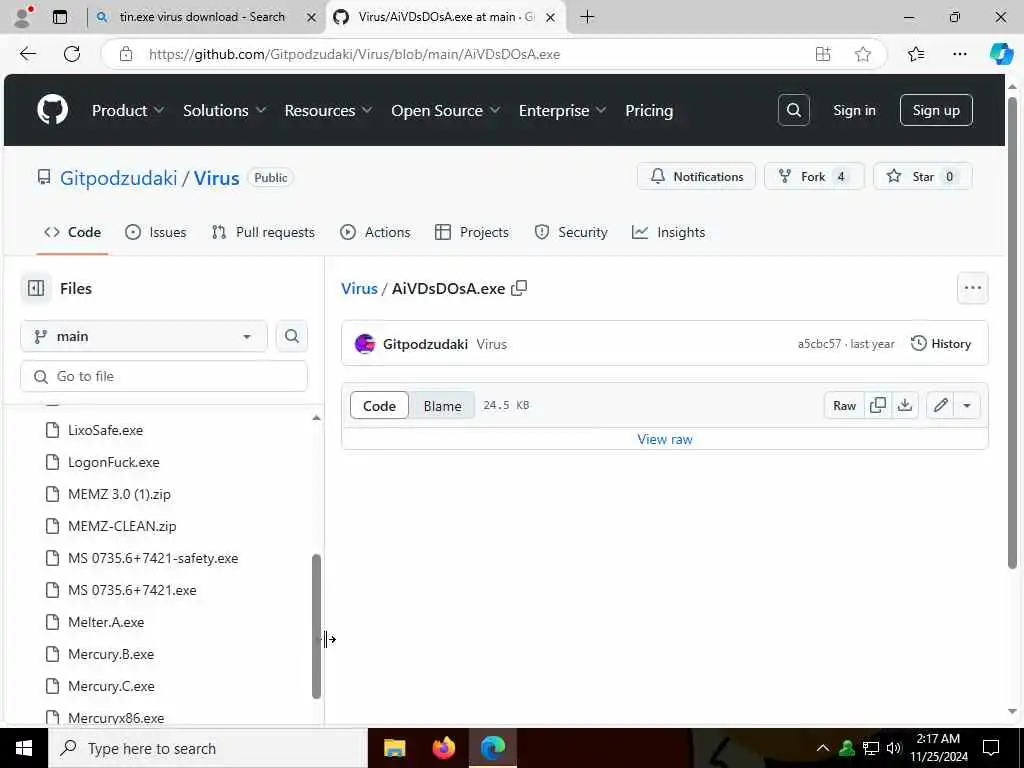Open Edge tab actions menu icon

(60, 17)
